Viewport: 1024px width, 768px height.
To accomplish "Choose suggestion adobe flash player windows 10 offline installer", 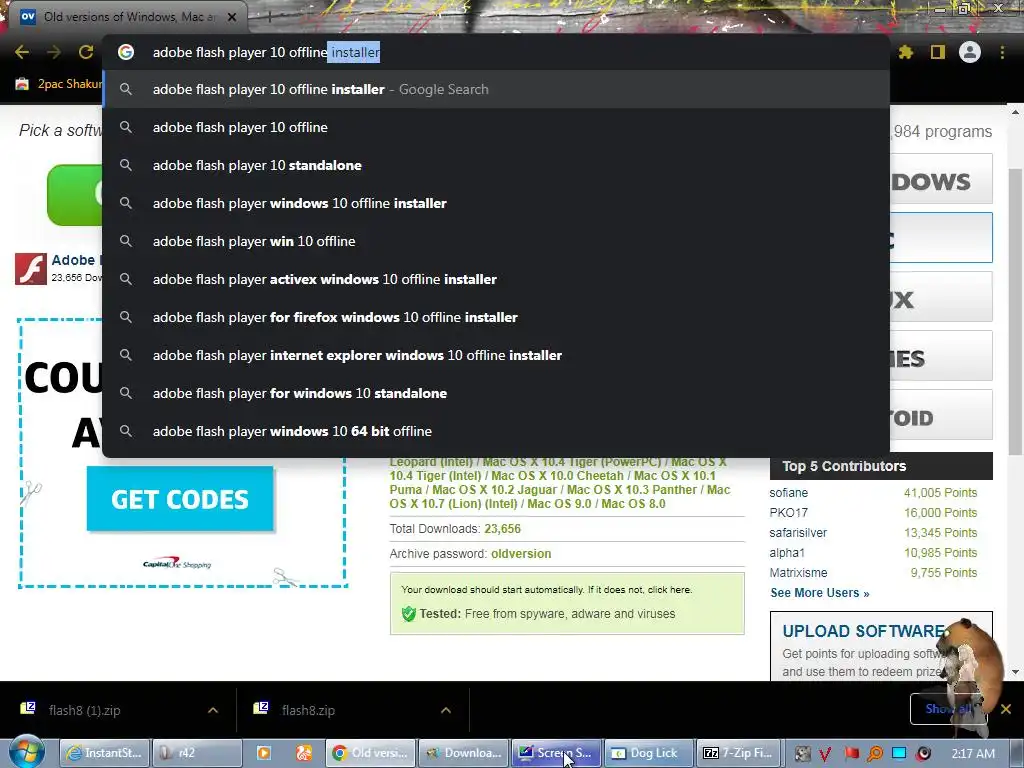I will pos(496,203).
